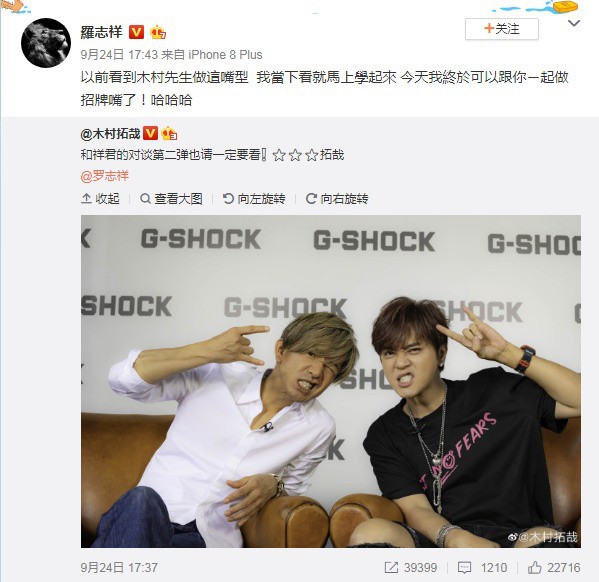Rotate the image right with 向右旋转
Screen dimensions: 599x582
(337, 199)
